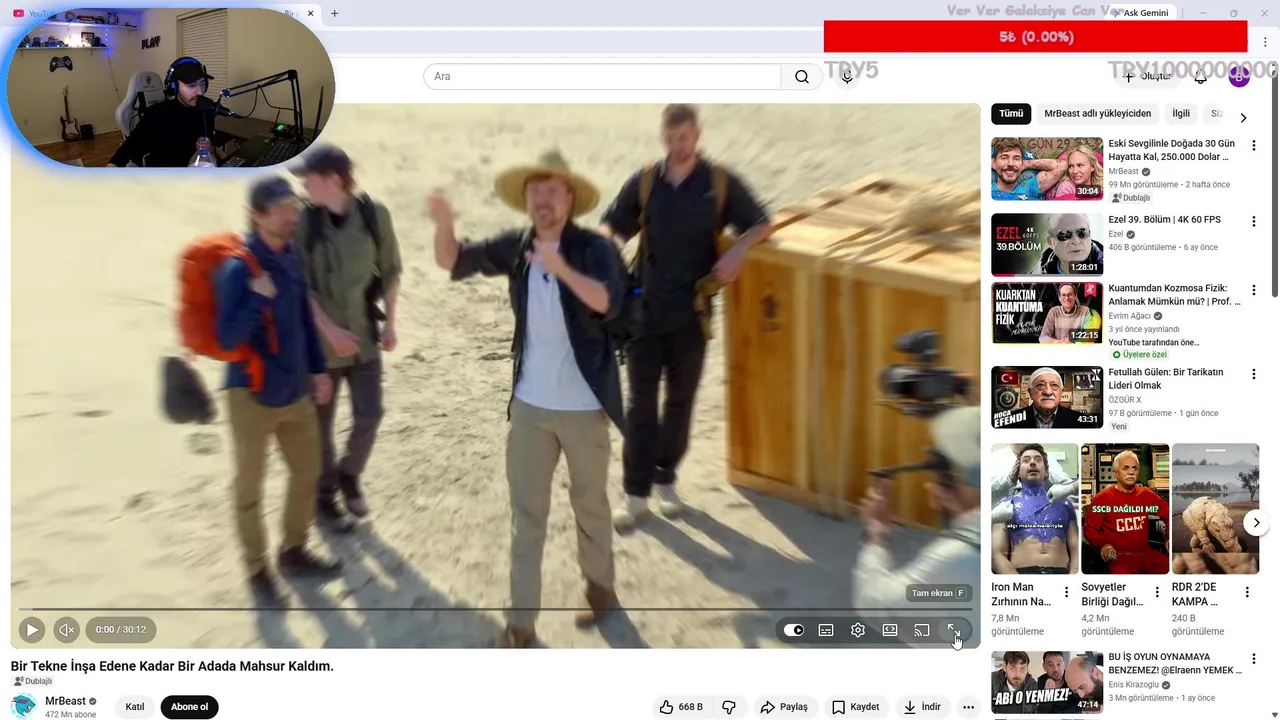Open the Kuantumdan Kozmosa Fizik thumbnail
Viewport: 1280px width, 720px height.
click(1047, 313)
